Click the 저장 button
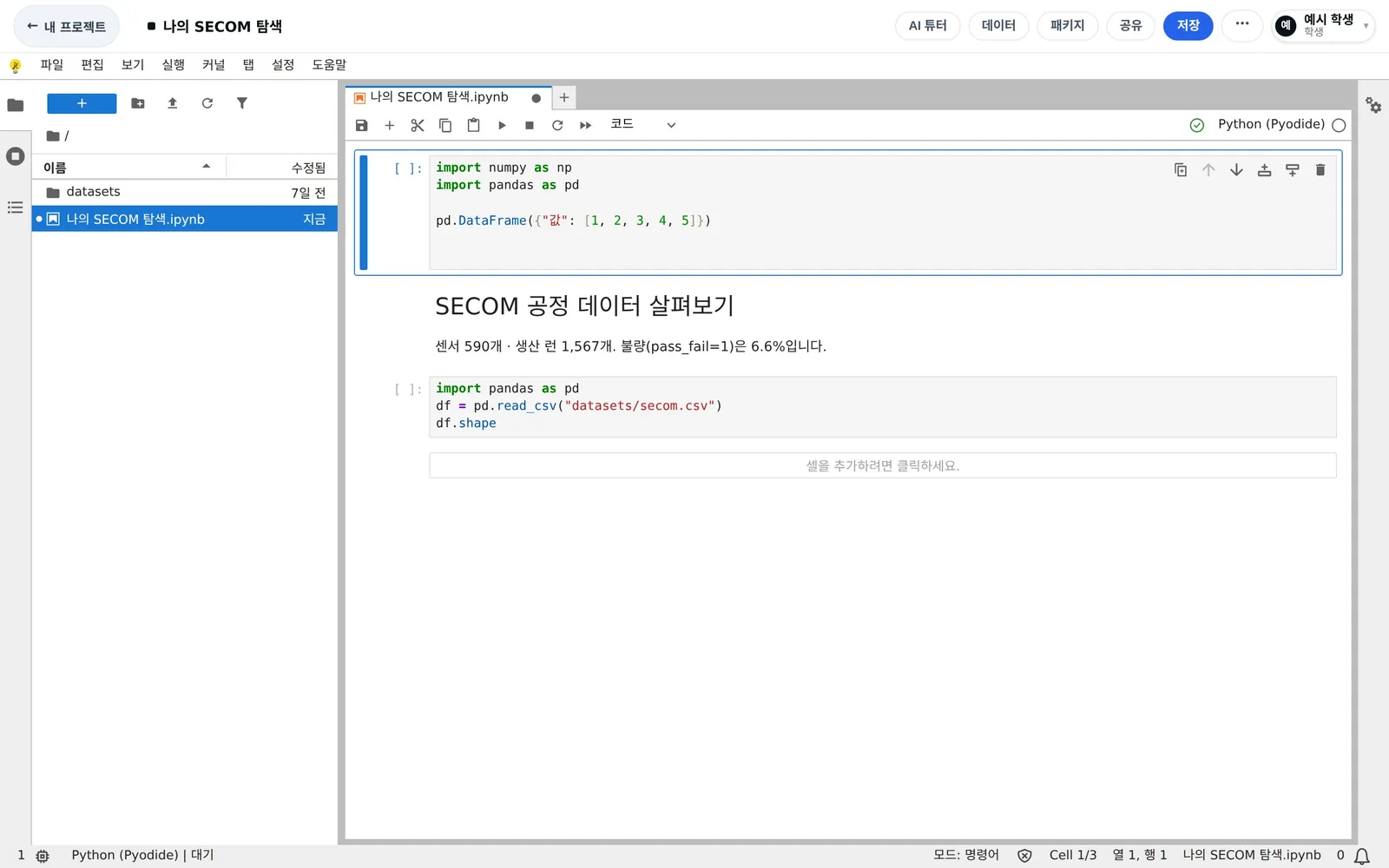1389x868 pixels. [1188, 25]
